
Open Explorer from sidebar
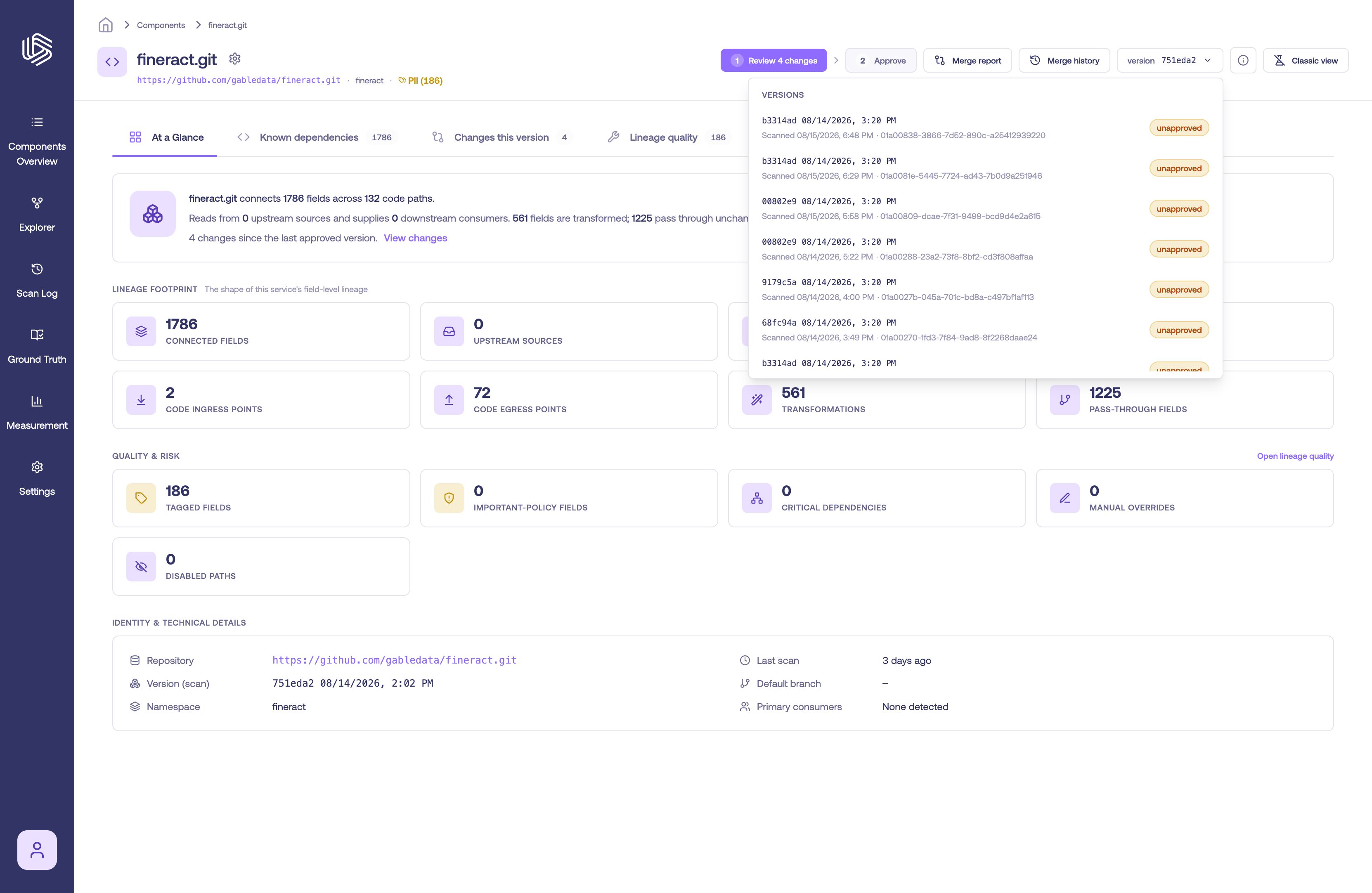point(37,215)
